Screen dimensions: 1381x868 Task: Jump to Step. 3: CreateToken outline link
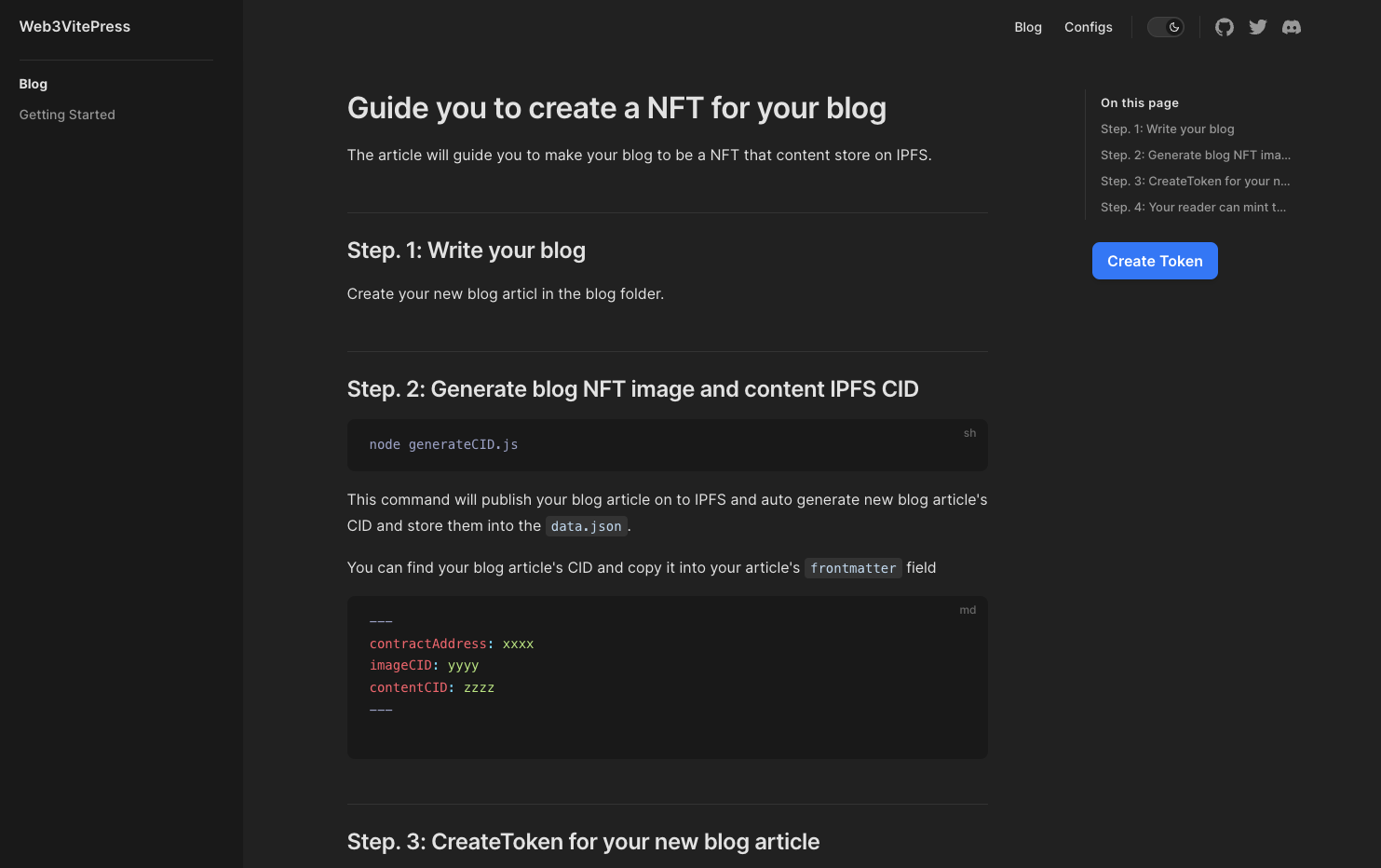[x=1196, y=181]
